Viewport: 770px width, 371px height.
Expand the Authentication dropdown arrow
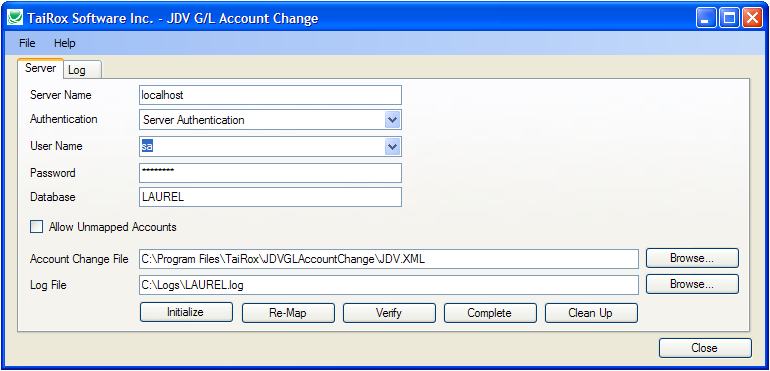tap(392, 119)
